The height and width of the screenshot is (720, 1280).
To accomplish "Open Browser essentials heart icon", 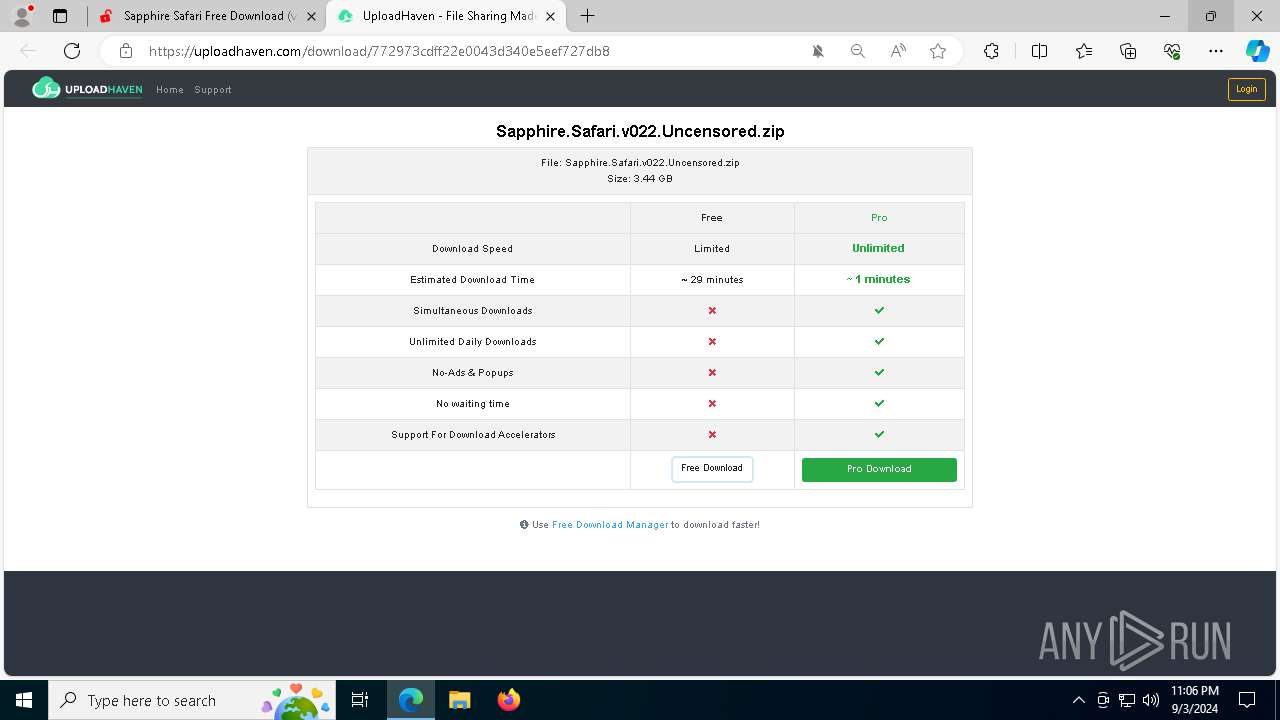I will coord(1172,51).
